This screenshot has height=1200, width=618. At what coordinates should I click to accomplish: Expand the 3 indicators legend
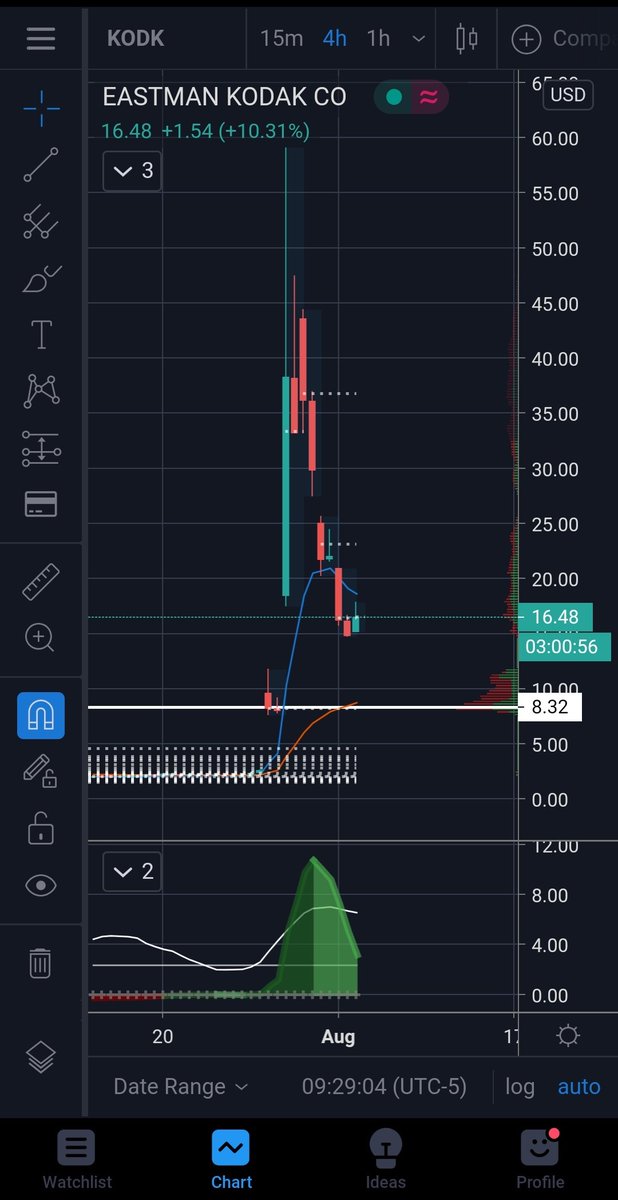[133, 171]
